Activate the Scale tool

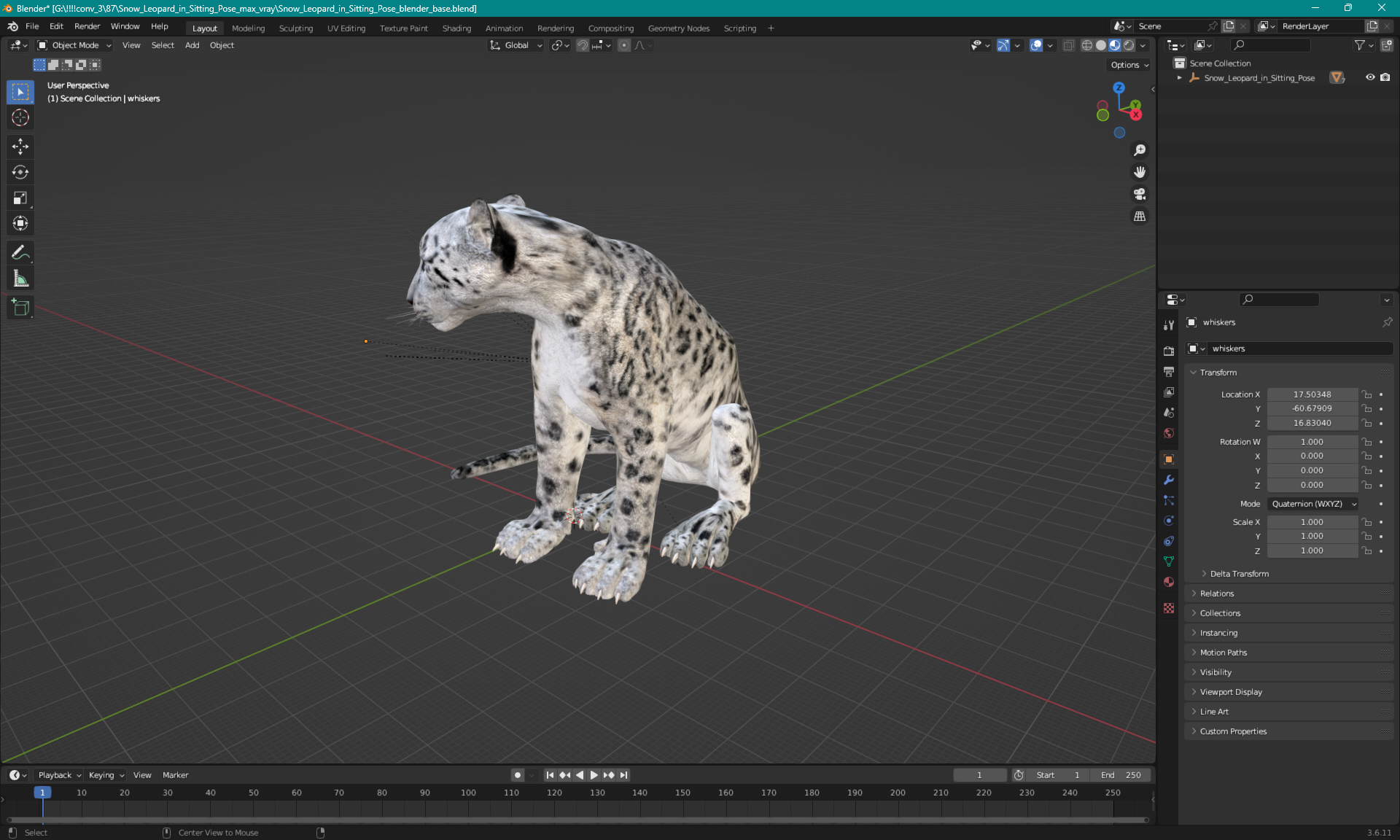point(20,198)
